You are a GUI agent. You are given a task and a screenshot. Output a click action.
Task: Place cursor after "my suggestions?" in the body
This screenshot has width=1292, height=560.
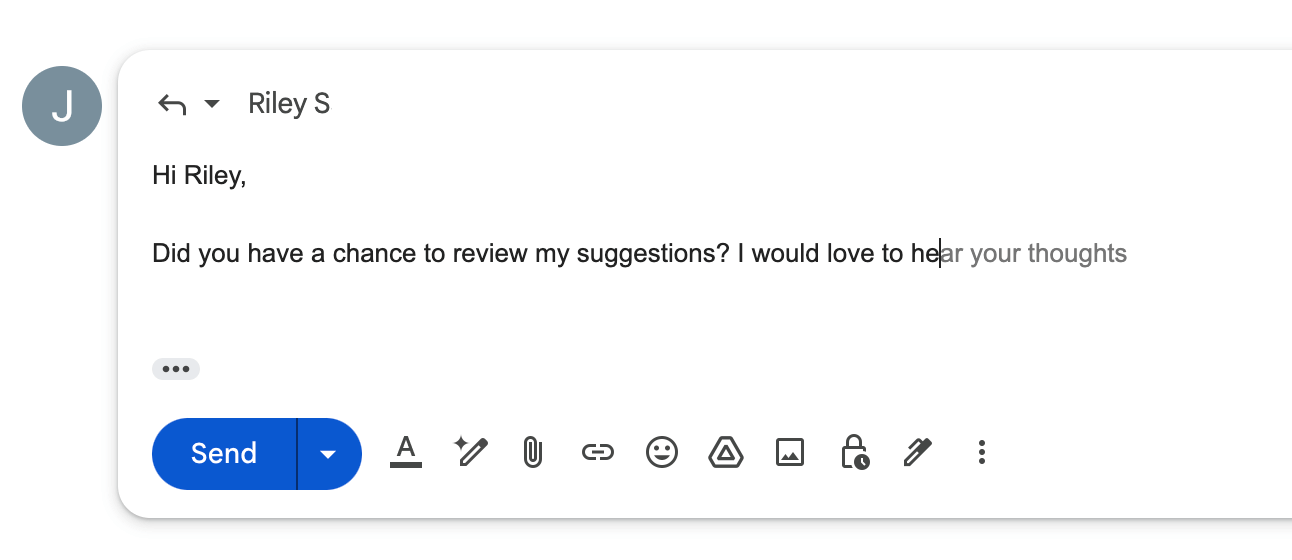[731, 254]
